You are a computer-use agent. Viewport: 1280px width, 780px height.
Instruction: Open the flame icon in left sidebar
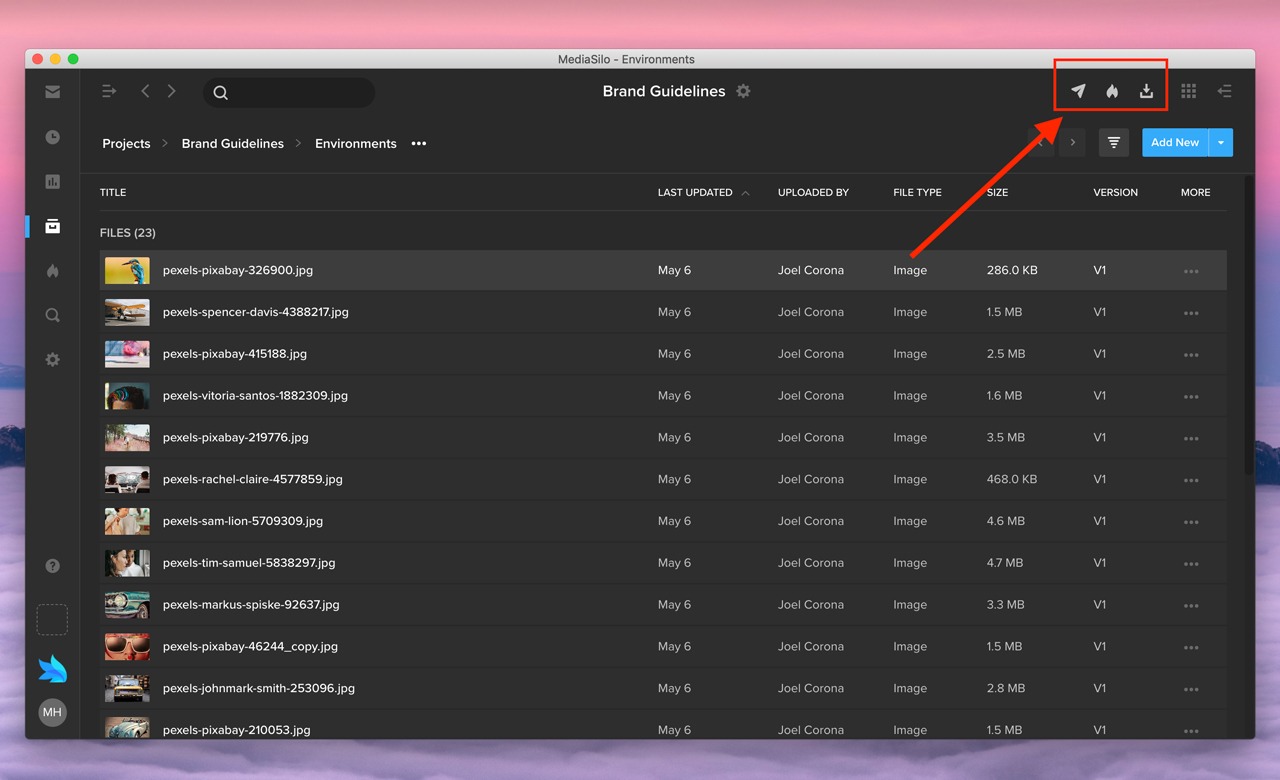click(x=52, y=270)
